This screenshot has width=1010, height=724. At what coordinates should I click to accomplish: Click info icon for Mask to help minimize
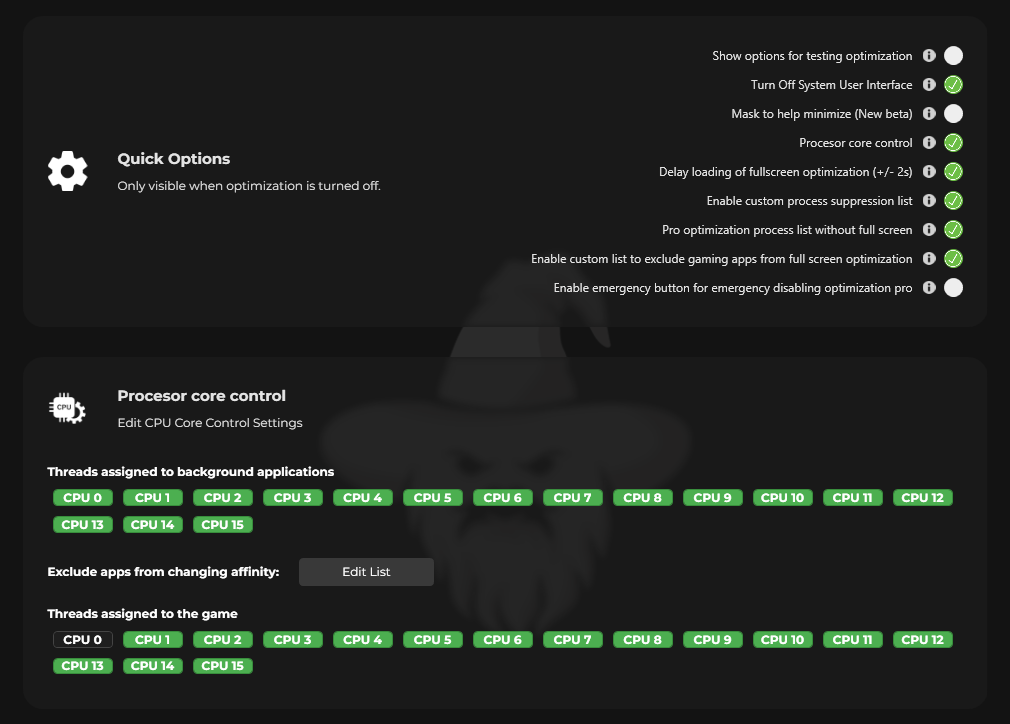(x=929, y=114)
